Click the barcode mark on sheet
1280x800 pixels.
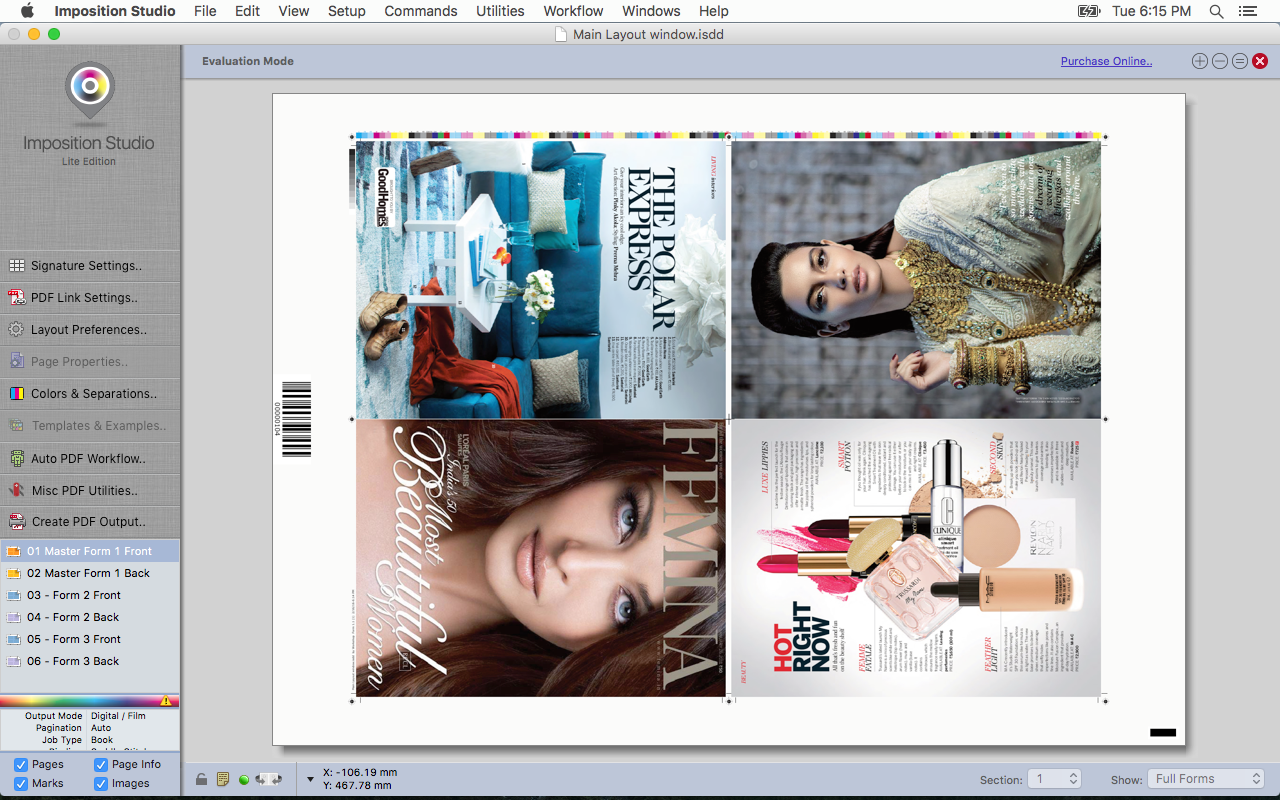click(x=296, y=417)
